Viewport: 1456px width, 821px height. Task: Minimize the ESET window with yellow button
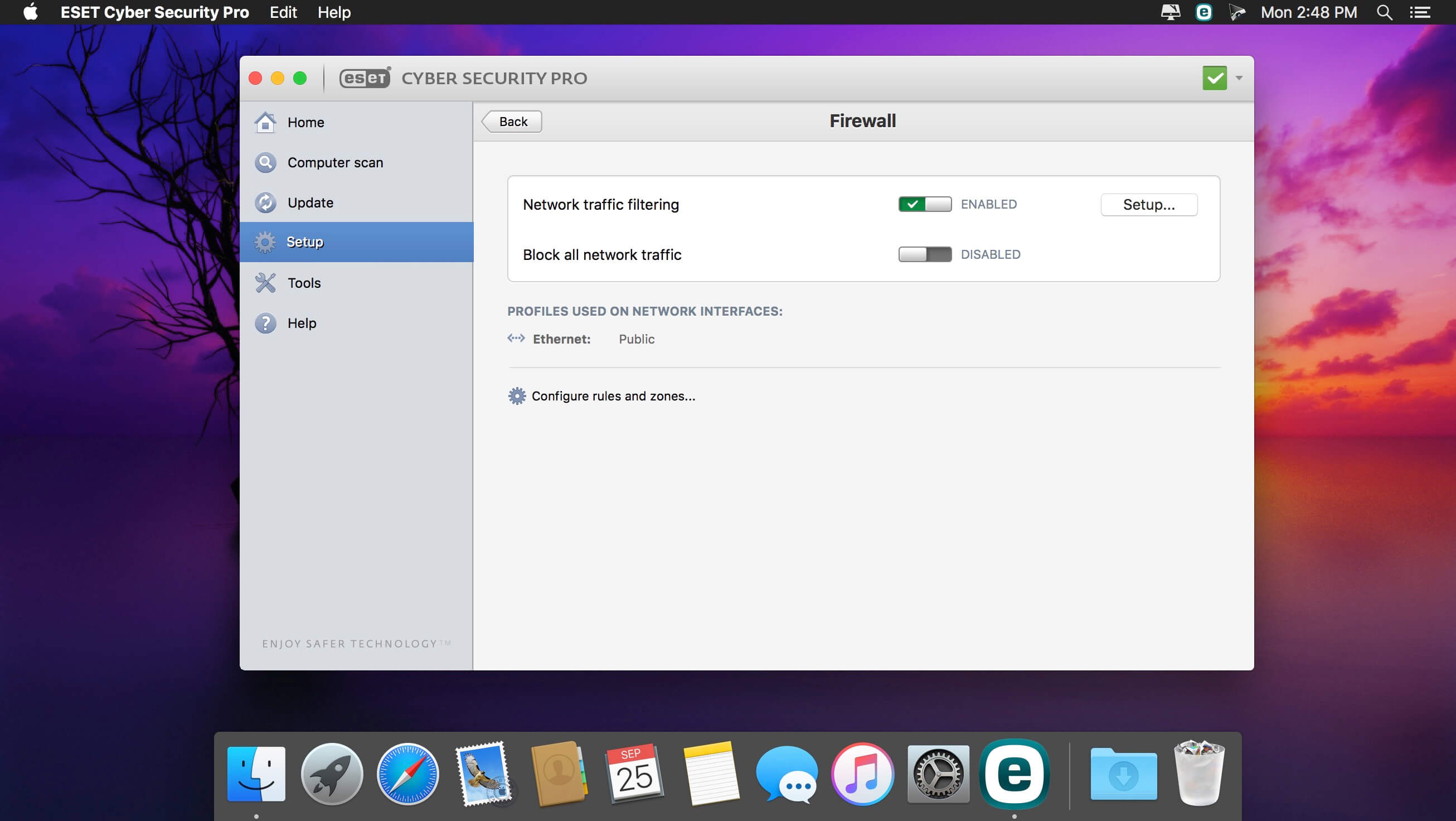tap(278, 78)
